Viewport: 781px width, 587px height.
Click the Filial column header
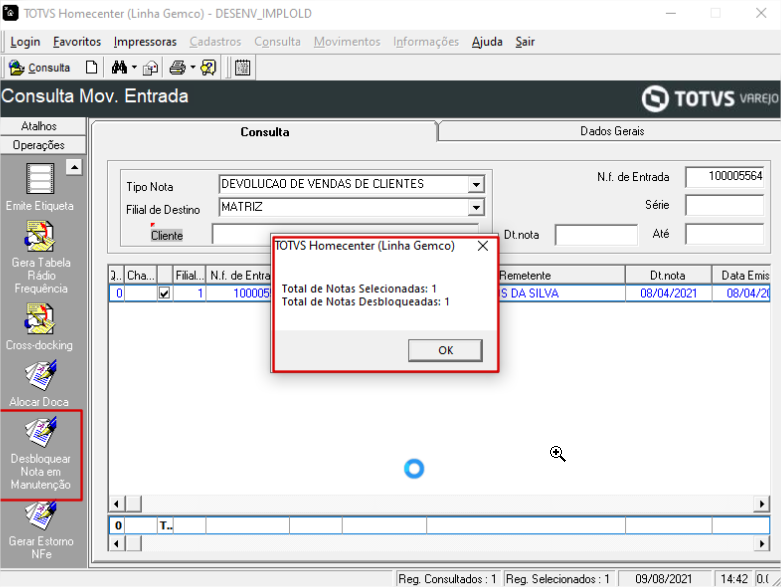189,275
